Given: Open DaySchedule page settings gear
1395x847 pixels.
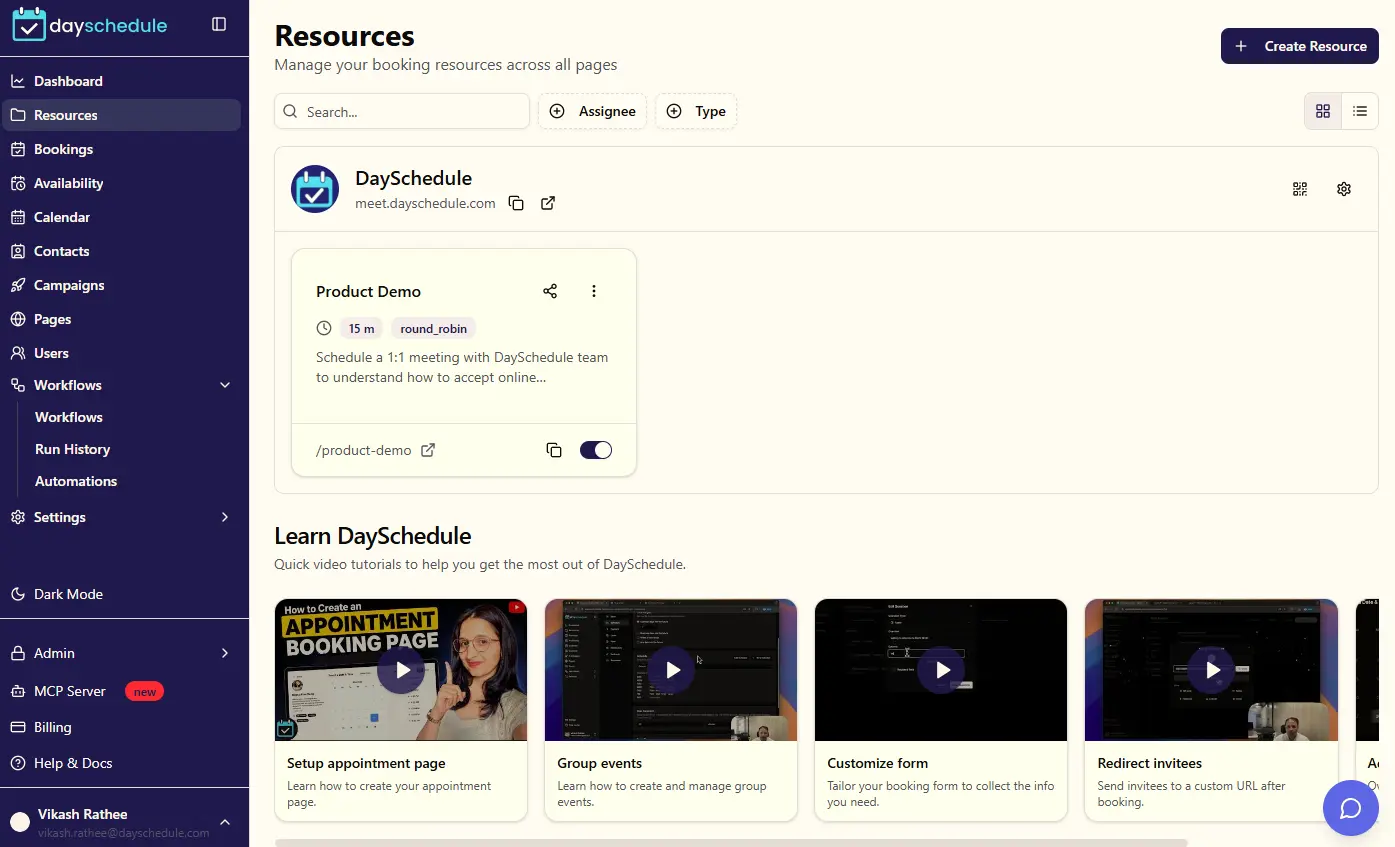Looking at the screenshot, I should click(x=1344, y=189).
